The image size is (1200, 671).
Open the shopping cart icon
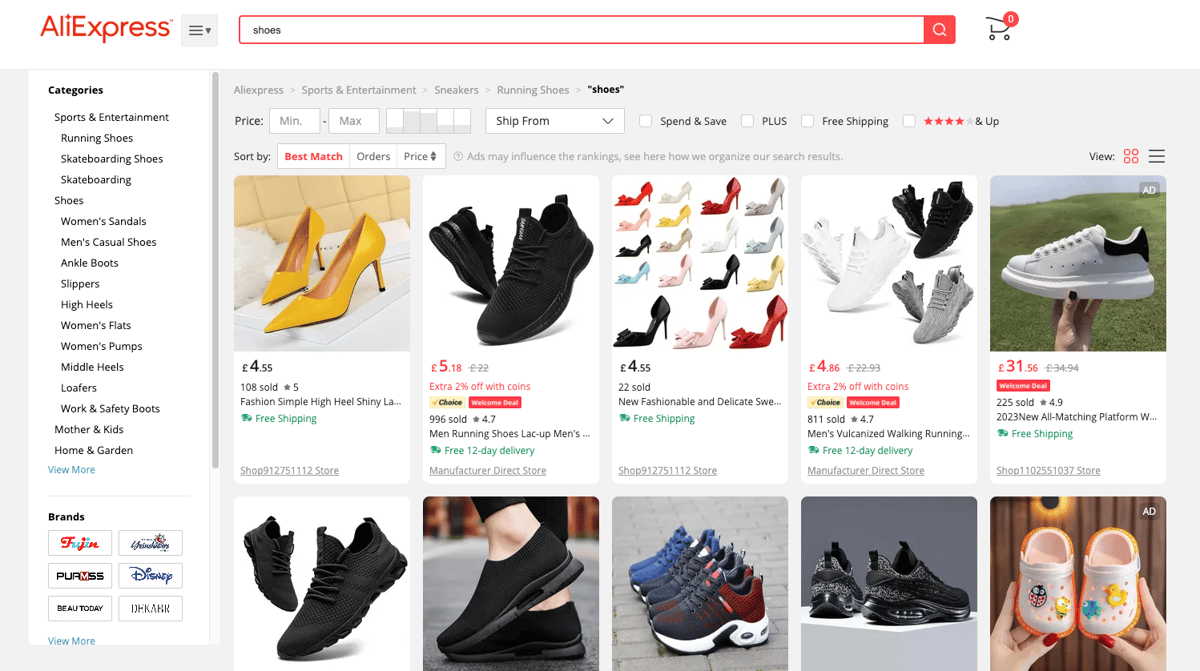[x=999, y=28]
